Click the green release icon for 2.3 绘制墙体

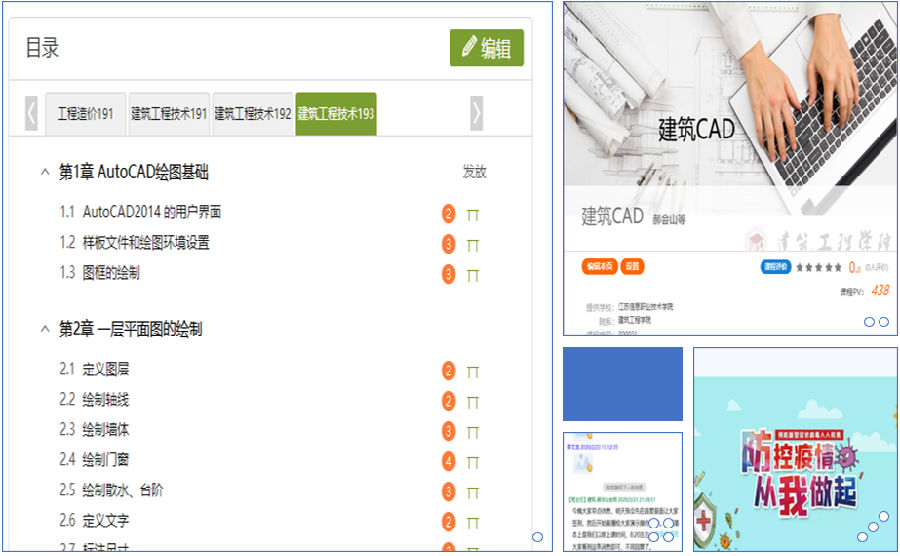click(472, 433)
